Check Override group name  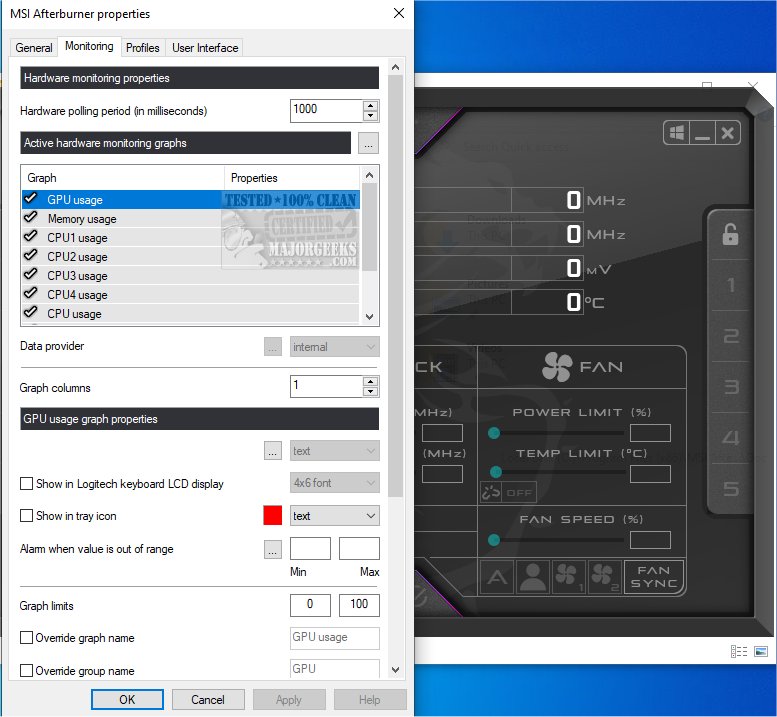[26, 670]
